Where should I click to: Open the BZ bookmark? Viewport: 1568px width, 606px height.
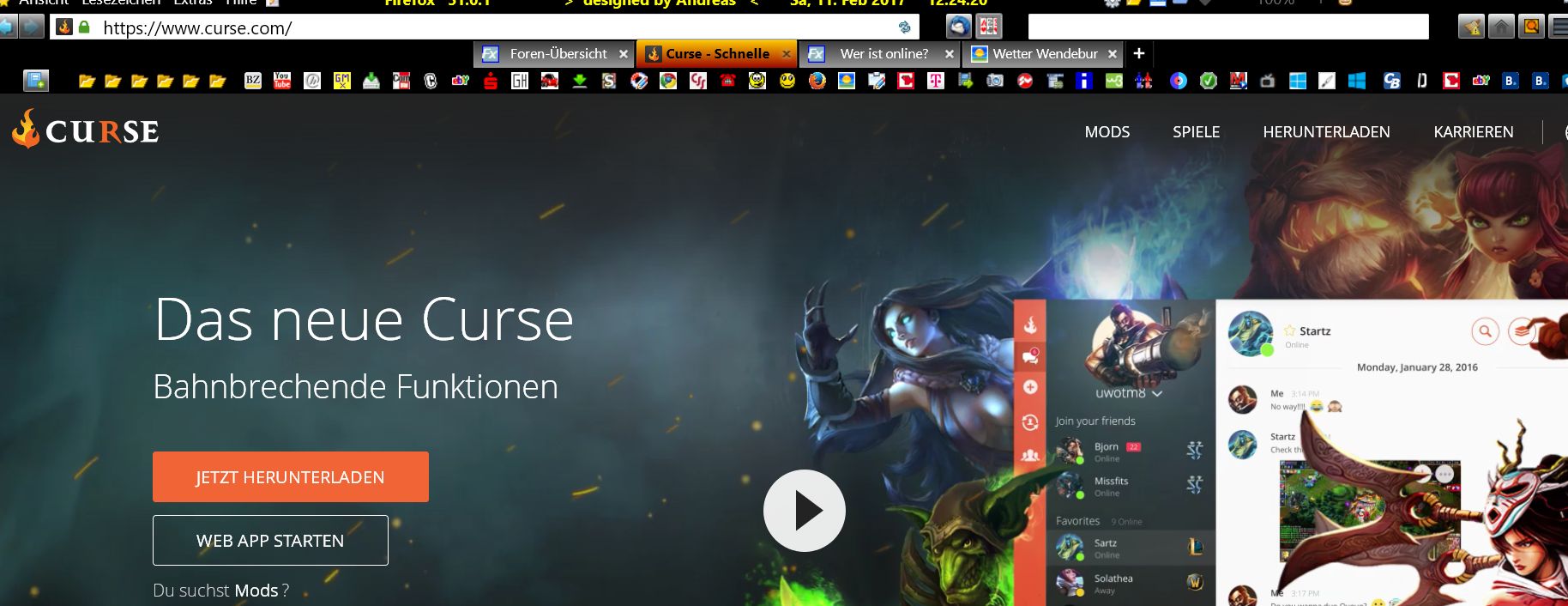253,81
